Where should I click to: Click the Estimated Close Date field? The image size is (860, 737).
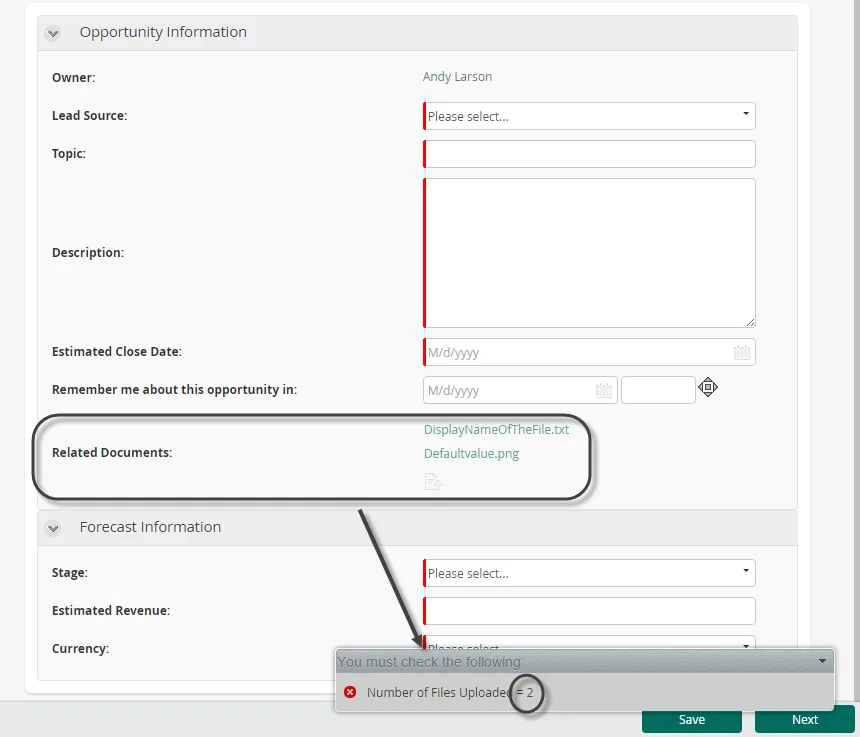[x=589, y=352]
